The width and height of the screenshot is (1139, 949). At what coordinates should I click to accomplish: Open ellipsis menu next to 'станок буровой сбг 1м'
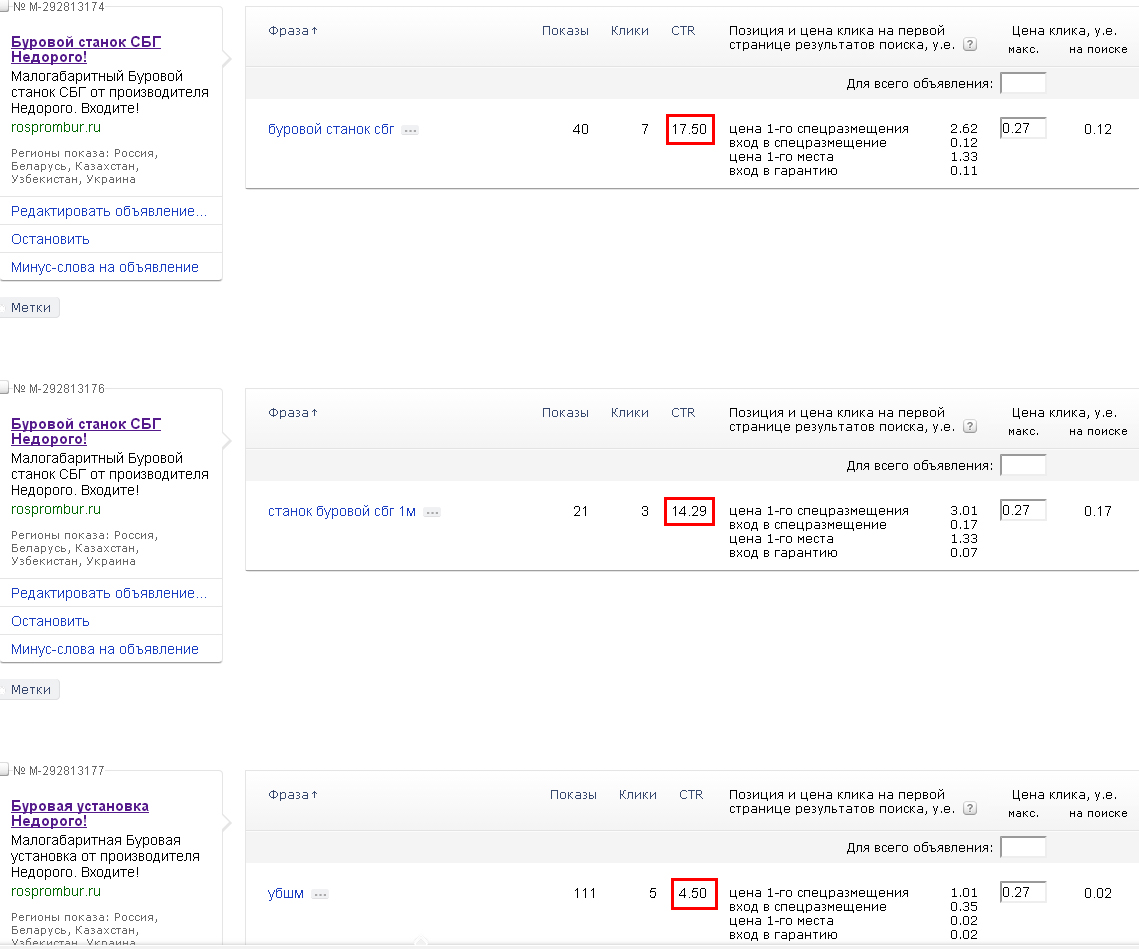tap(432, 512)
